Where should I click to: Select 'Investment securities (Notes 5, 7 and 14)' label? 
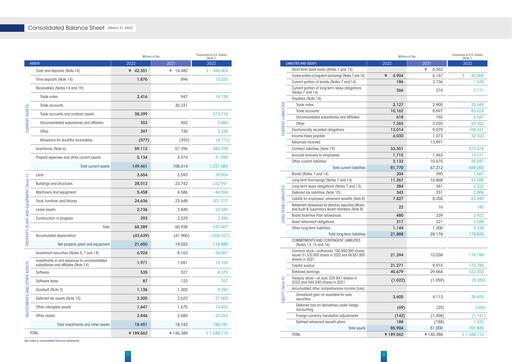[67, 253]
